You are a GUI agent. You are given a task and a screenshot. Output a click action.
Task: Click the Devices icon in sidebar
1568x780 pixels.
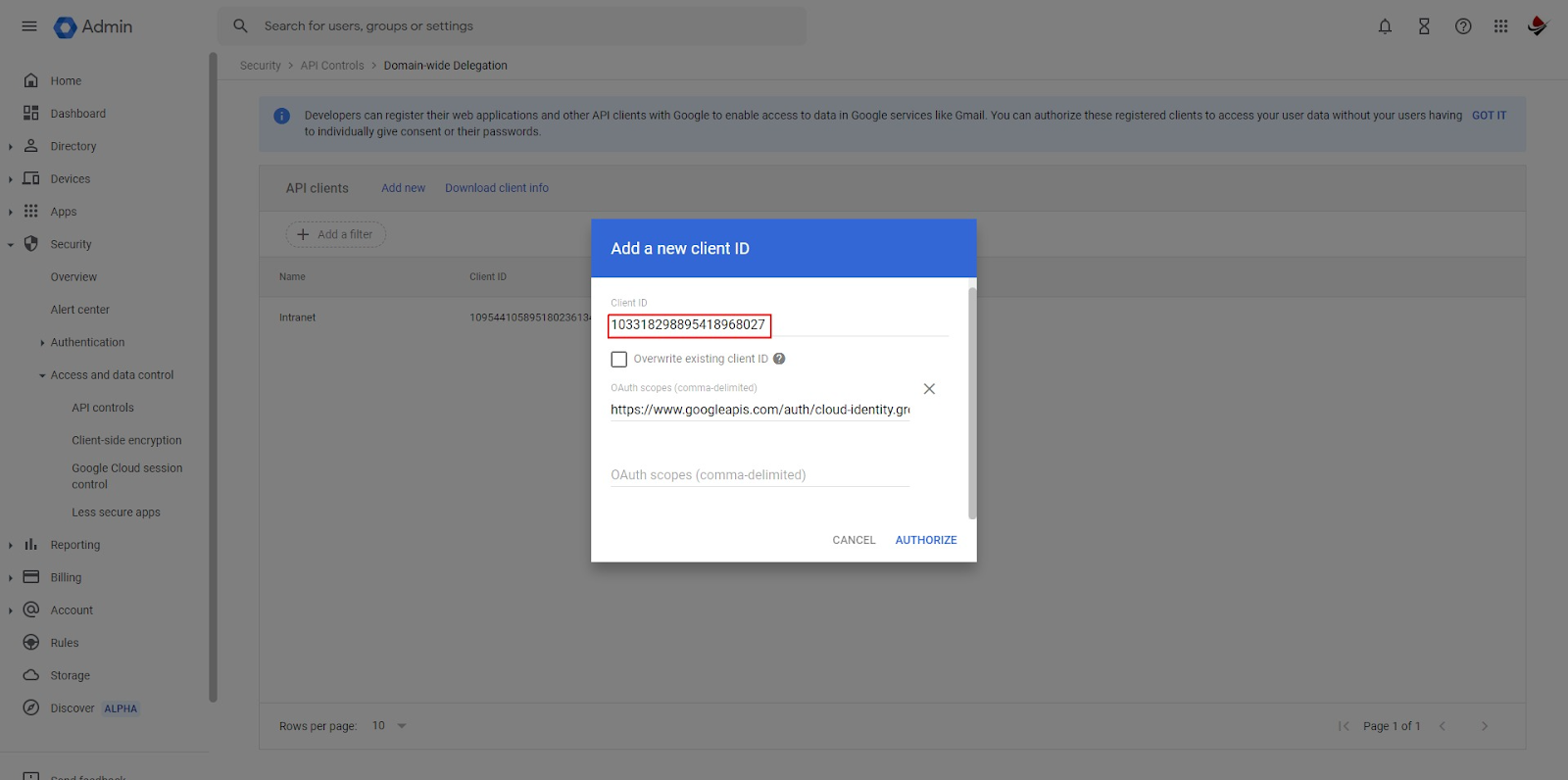pos(31,178)
